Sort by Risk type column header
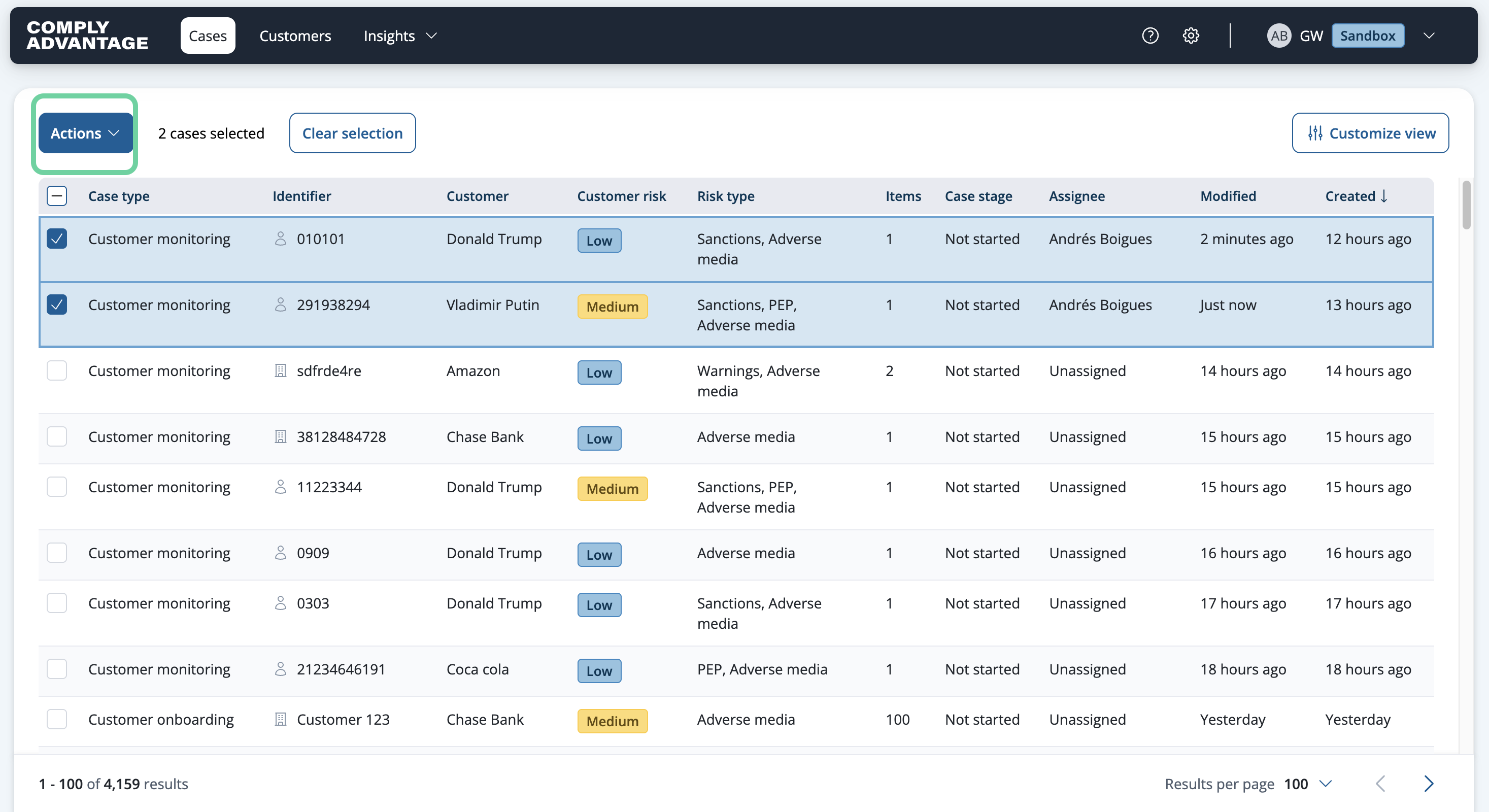The width and height of the screenshot is (1489, 812). (x=726, y=196)
